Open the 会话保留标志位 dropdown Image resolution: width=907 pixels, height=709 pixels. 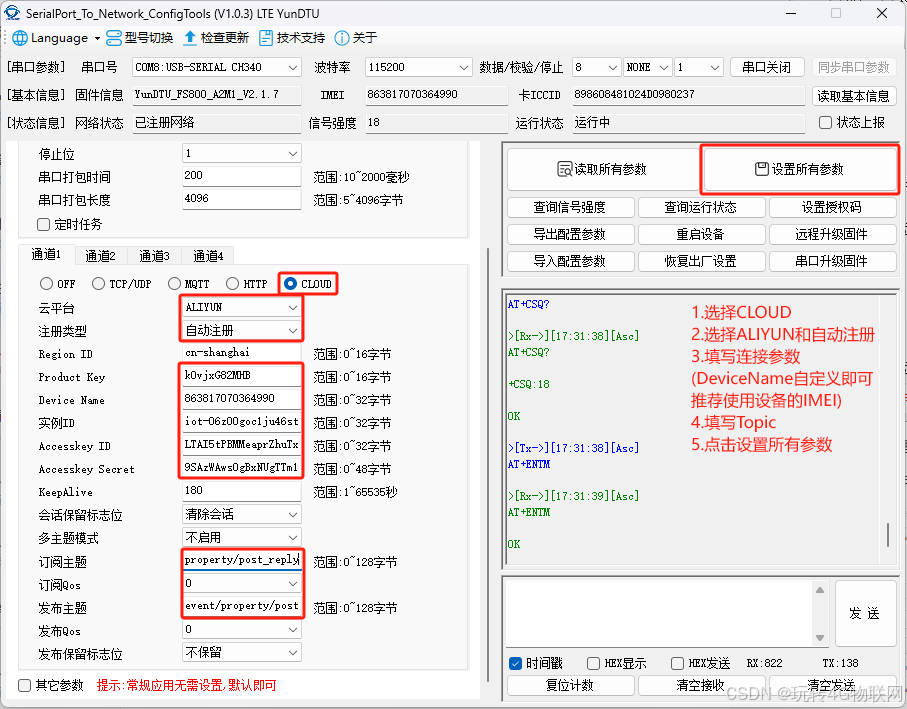tap(242, 515)
